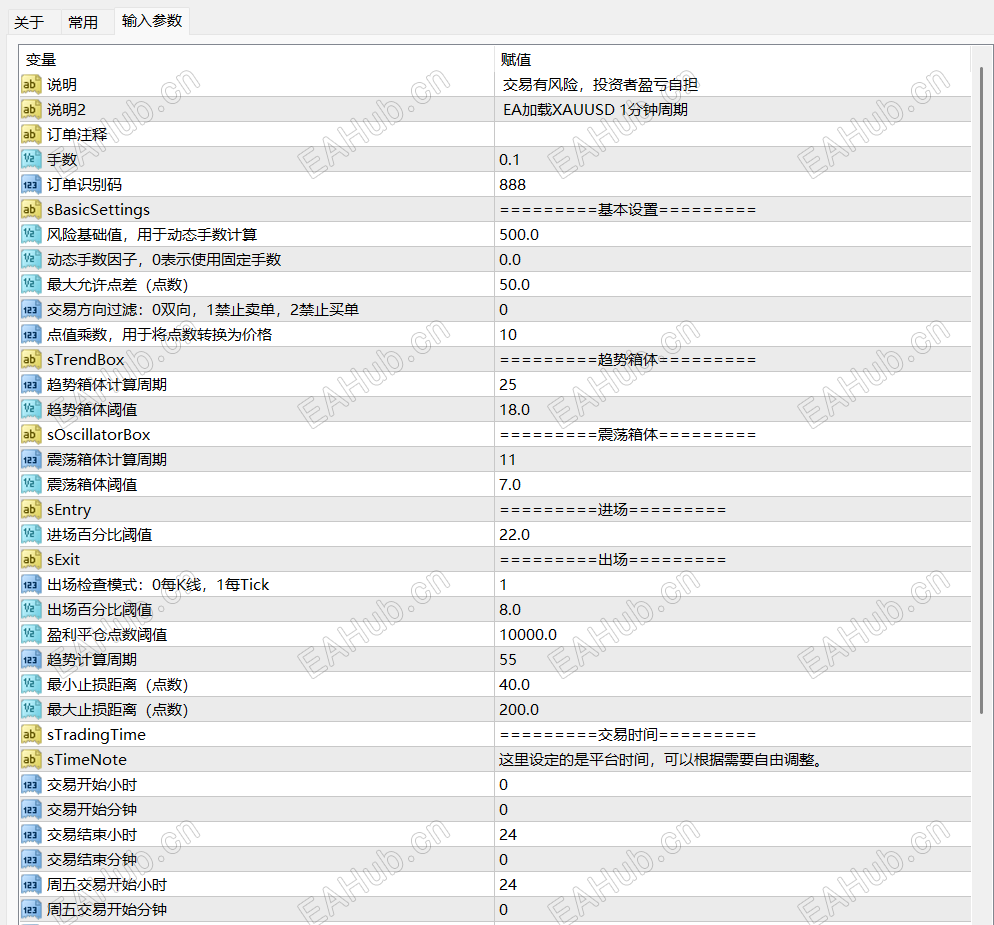
Task: Select the 交易结束分钟 variable name
Action: pos(92,860)
